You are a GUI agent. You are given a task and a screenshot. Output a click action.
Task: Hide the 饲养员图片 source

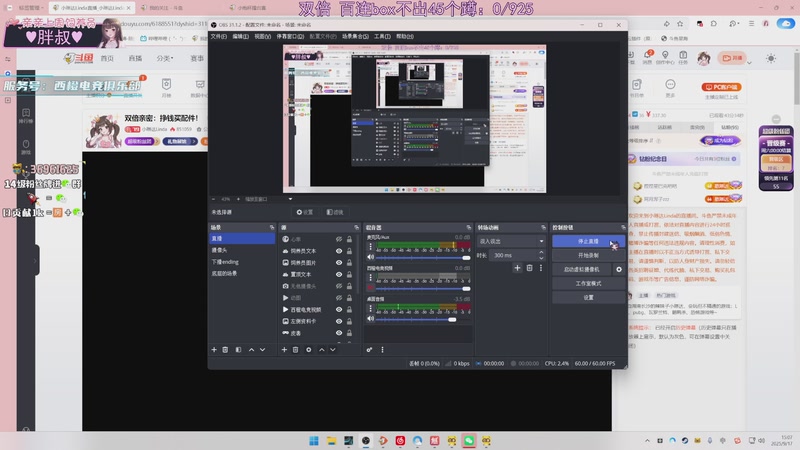pyautogui.click(x=339, y=262)
